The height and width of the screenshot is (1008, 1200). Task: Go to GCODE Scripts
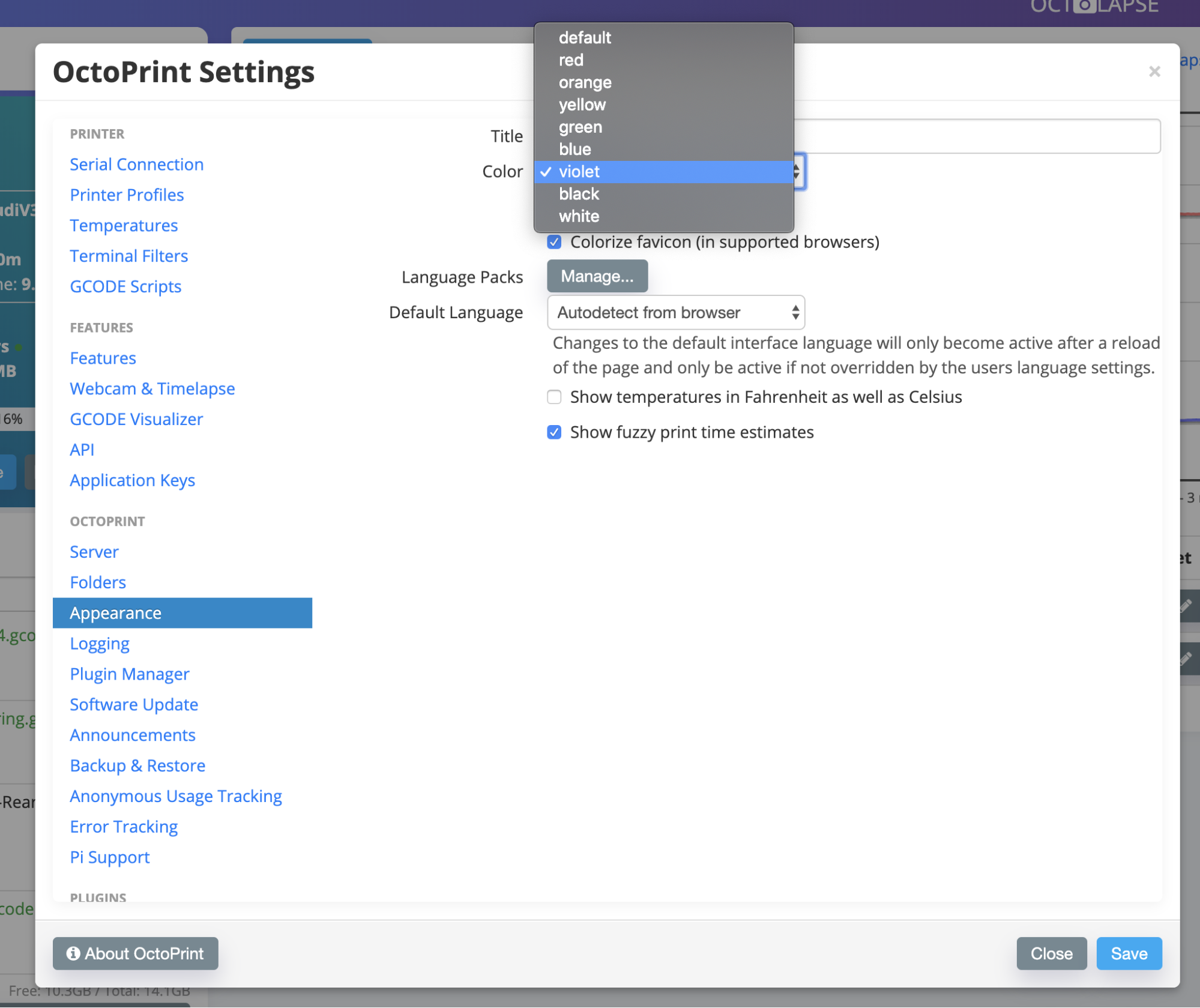tap(125, 287)
